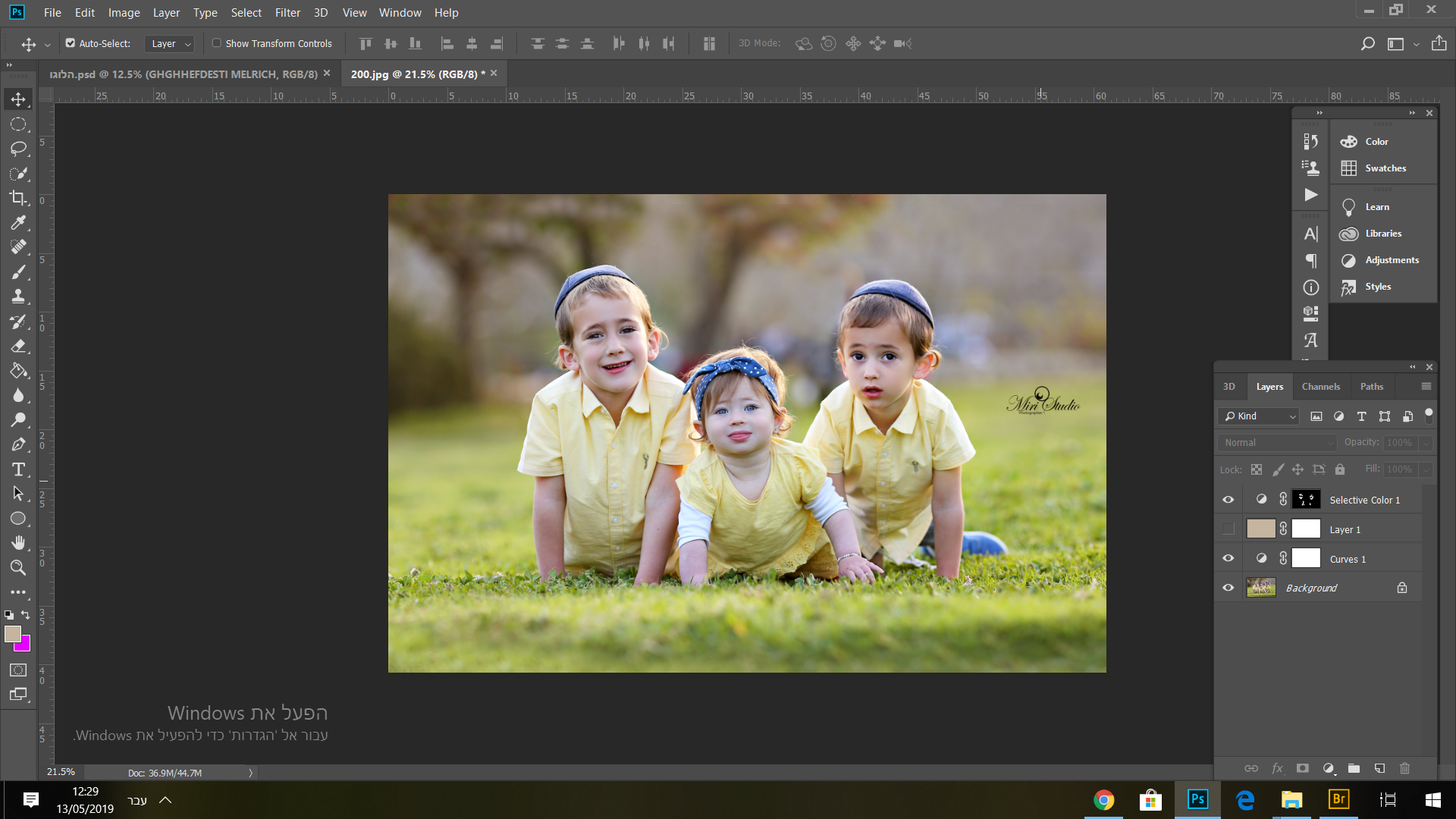Screen dimensions: 1456x819
Task: Select the Hand tool
Action: pyautogui.click(x=18, y=543)
